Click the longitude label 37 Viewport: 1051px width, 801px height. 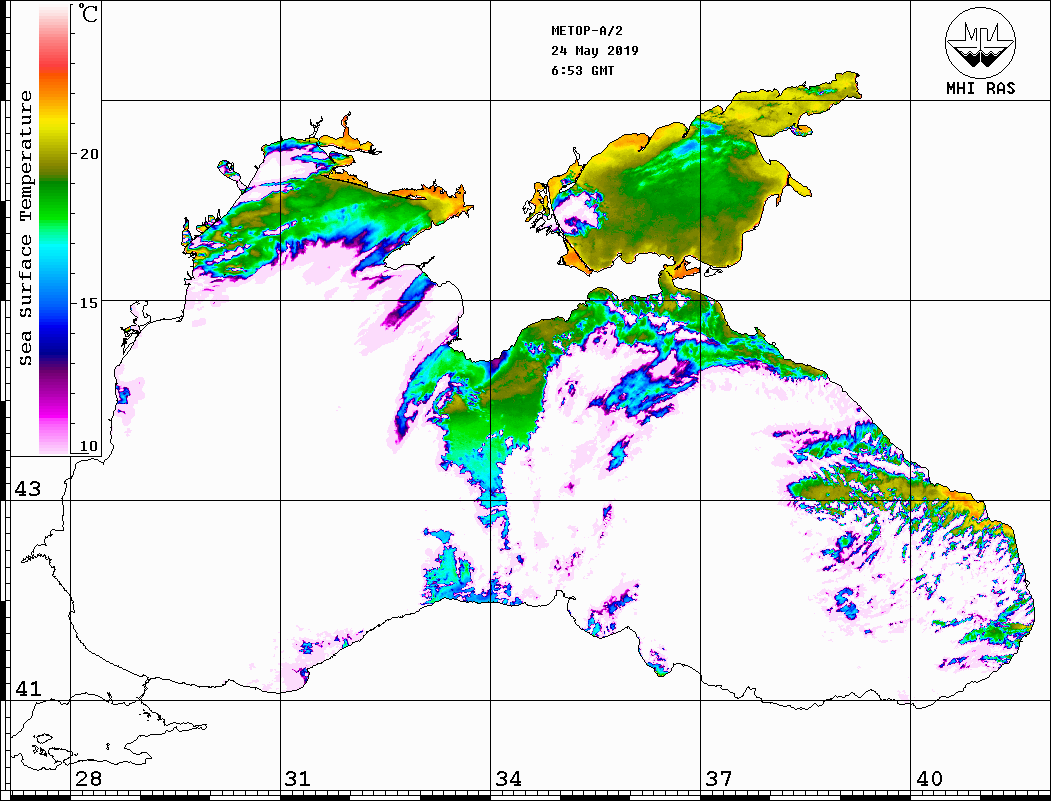tap(719, 778)
